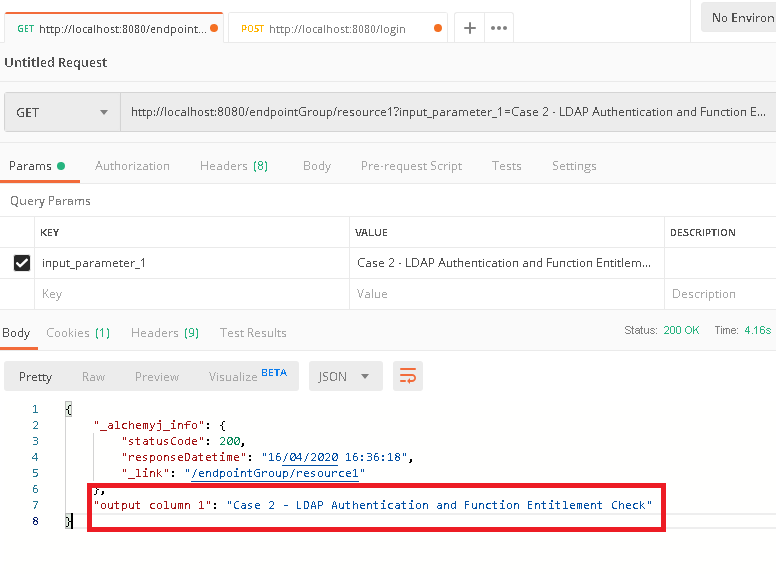The image size is (776, 574).
Task: Switch to POST localhost:8080/login tab
Action: (338, 28)
